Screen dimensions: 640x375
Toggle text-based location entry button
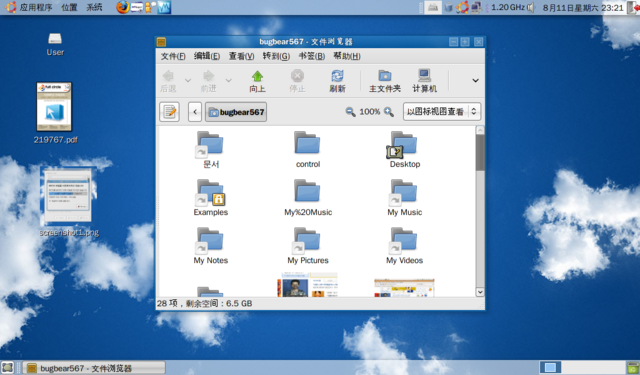pyautogui.click(x=169, y=112)
